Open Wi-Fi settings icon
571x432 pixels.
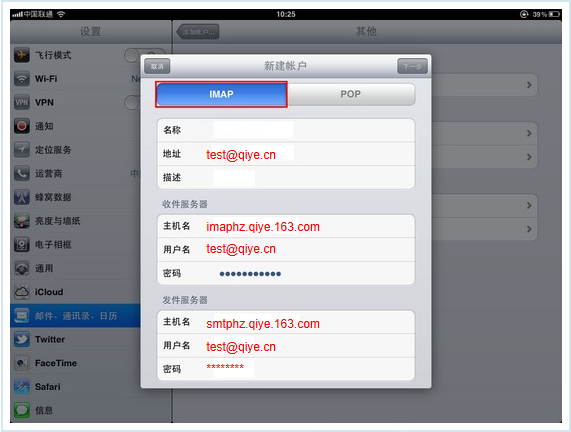pos(22,79)
